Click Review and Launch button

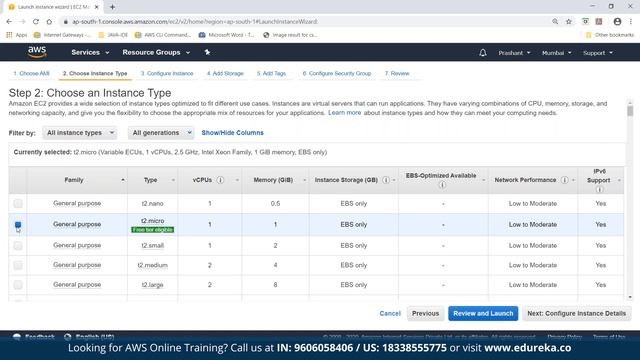pyautogui.click(x=483, y=313)
